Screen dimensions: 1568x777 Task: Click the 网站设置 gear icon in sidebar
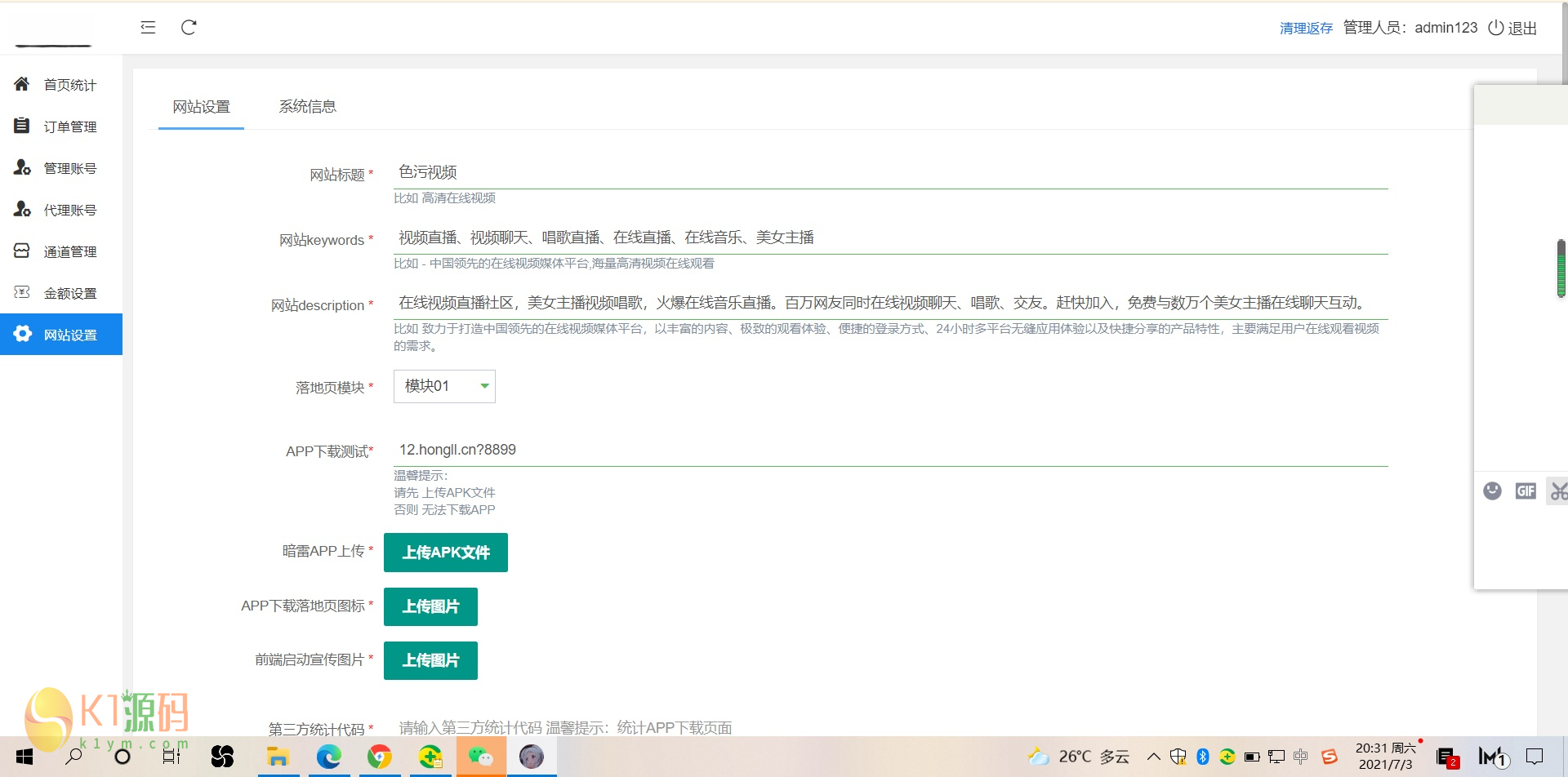pos(21,334)
